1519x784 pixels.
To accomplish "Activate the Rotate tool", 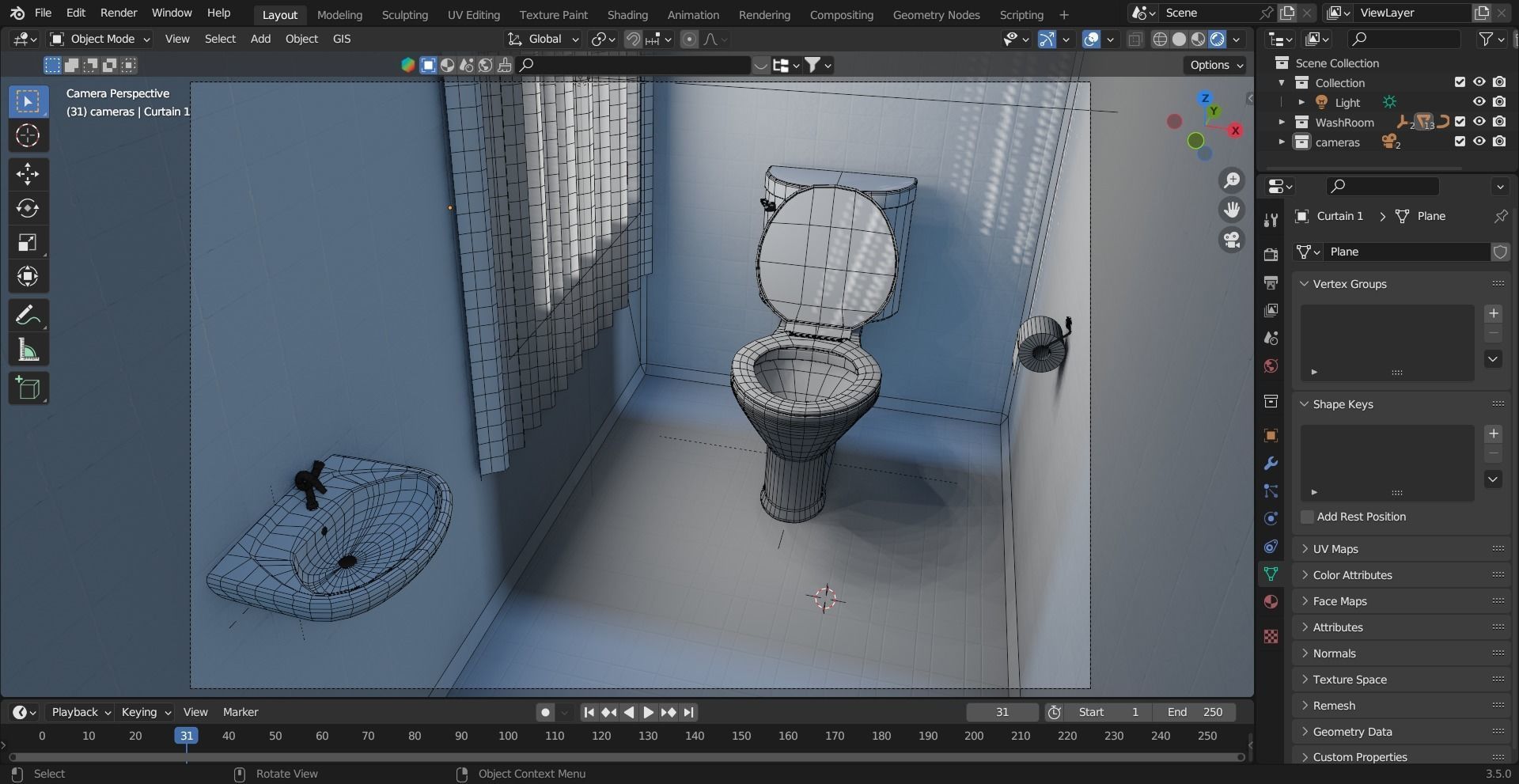I will (x=28, y=208).
